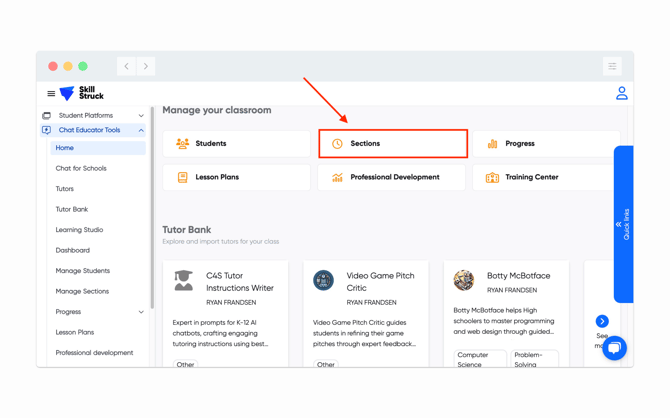Click the Progress bar chart icon
Image resolution: width=670 pixels, height=418 pixels.
(492, 144)
